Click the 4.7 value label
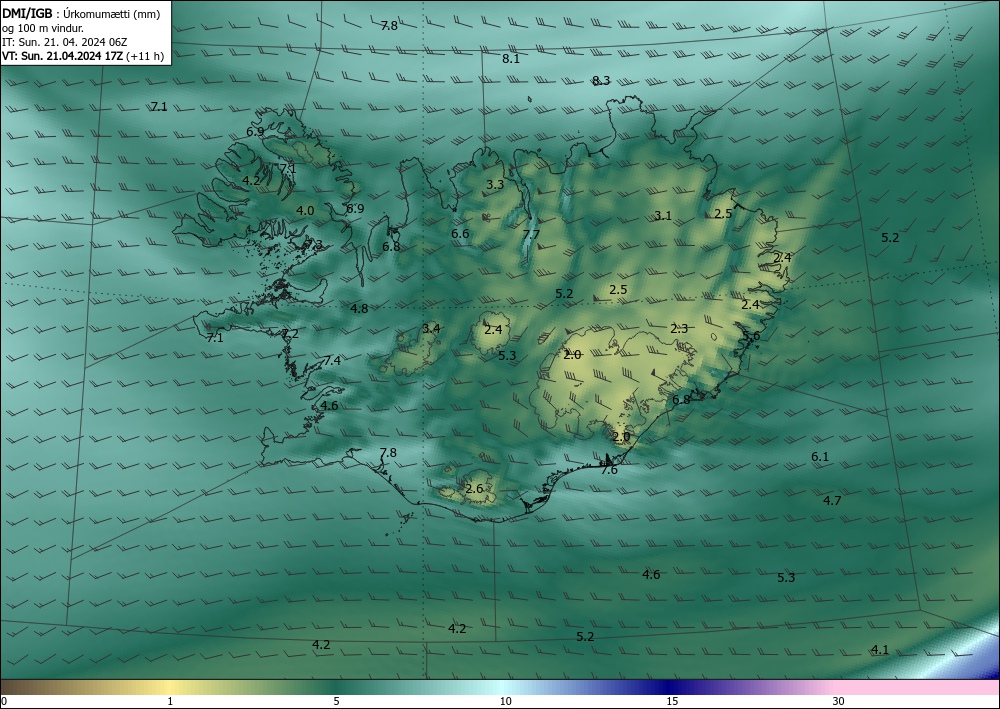Image resolution: width=1000 pixels, height=709 pixels. [832, 501]
